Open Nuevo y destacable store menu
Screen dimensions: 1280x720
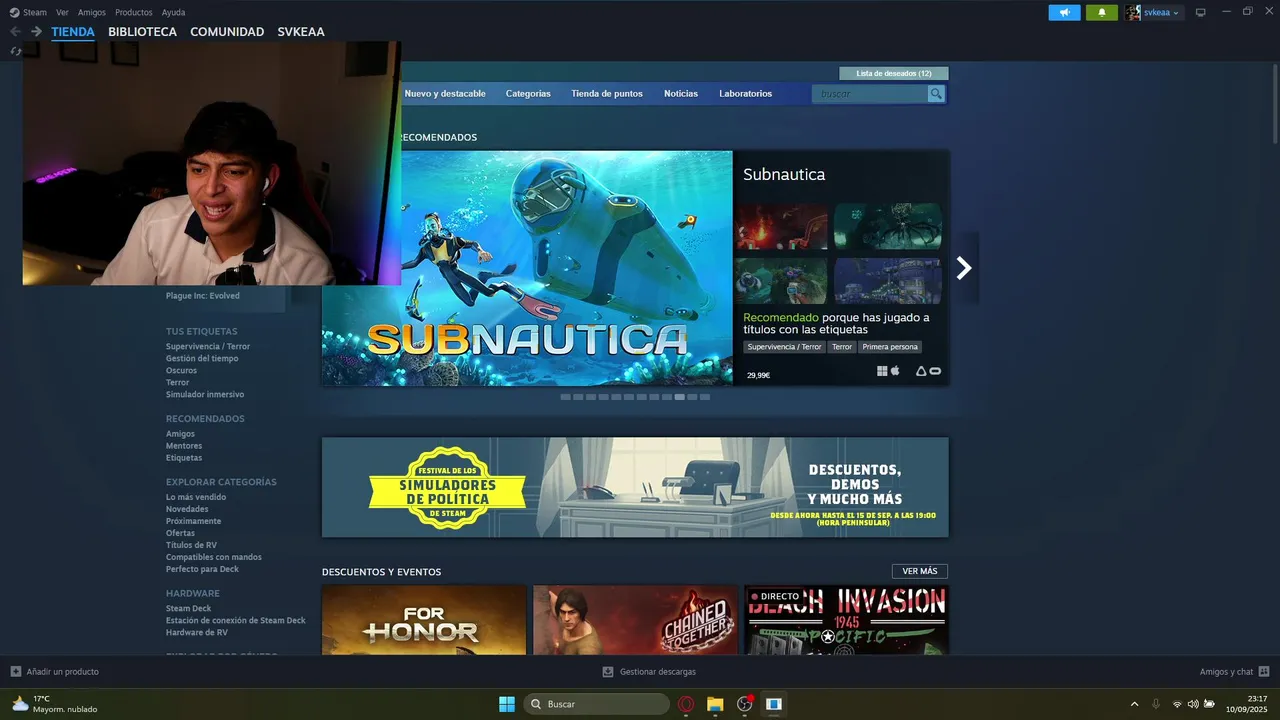tap(445, 94)
